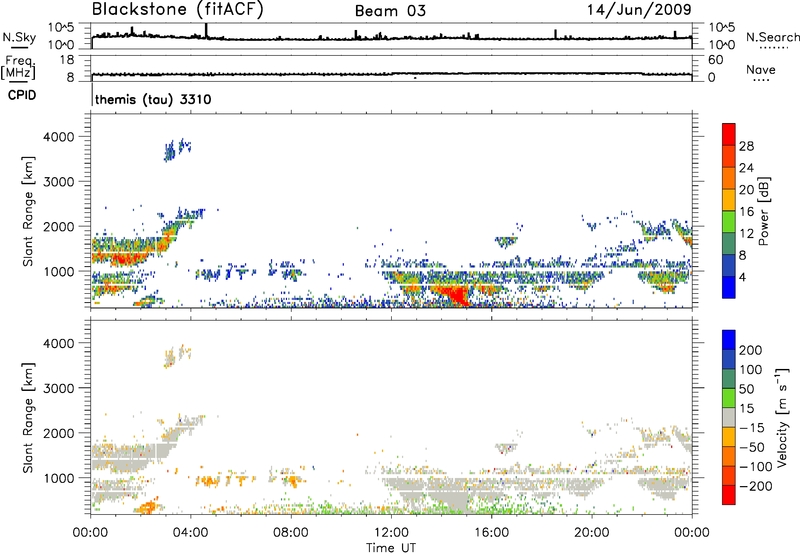
Task: Click the "1000" tick of the velocity panel
Action: coord(58,478)
